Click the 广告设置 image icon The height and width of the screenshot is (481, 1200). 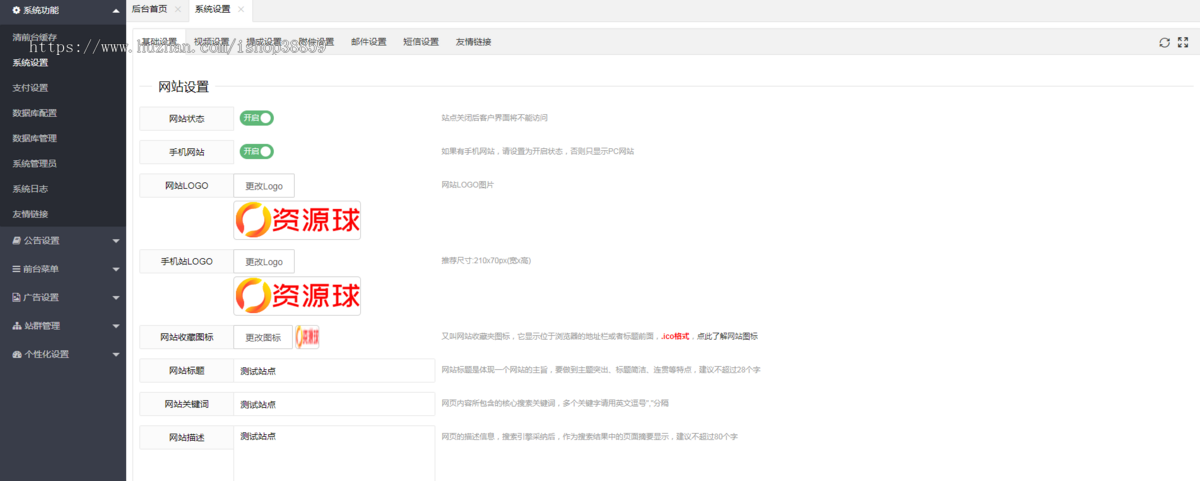[x=16, y=297]
